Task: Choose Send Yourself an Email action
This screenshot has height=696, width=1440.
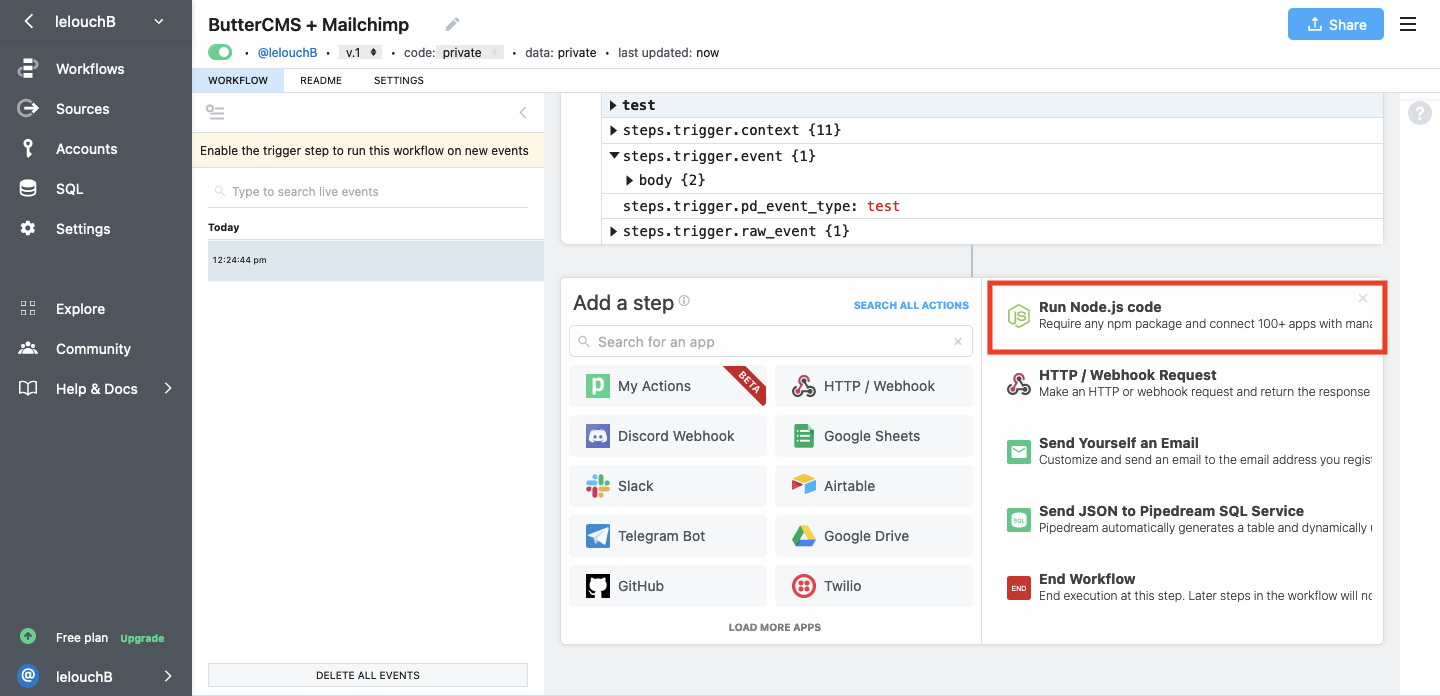Action: (x=1187, y=451)
